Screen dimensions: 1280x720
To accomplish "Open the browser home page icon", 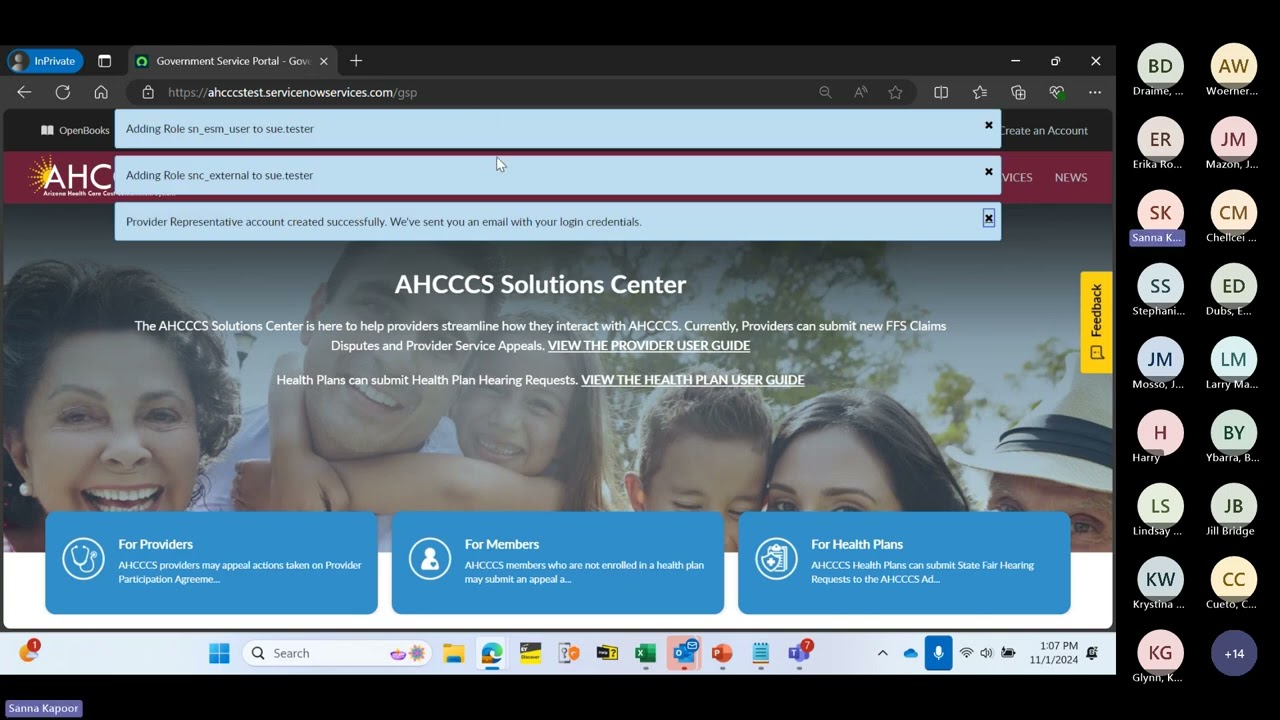I will coord(101,92).
